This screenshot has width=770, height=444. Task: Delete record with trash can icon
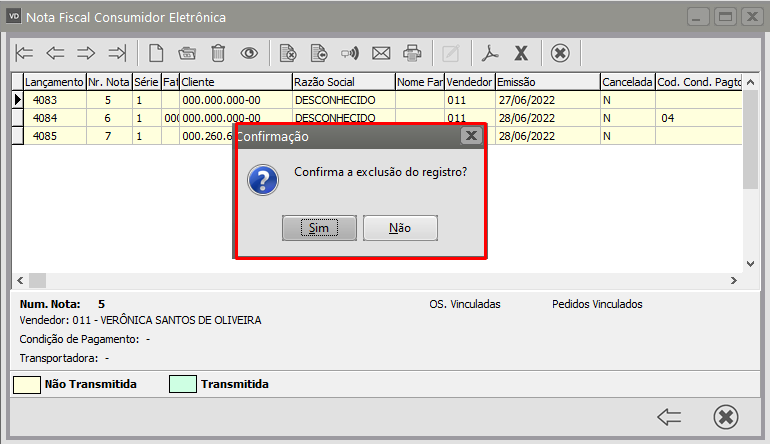coord(218,53)
